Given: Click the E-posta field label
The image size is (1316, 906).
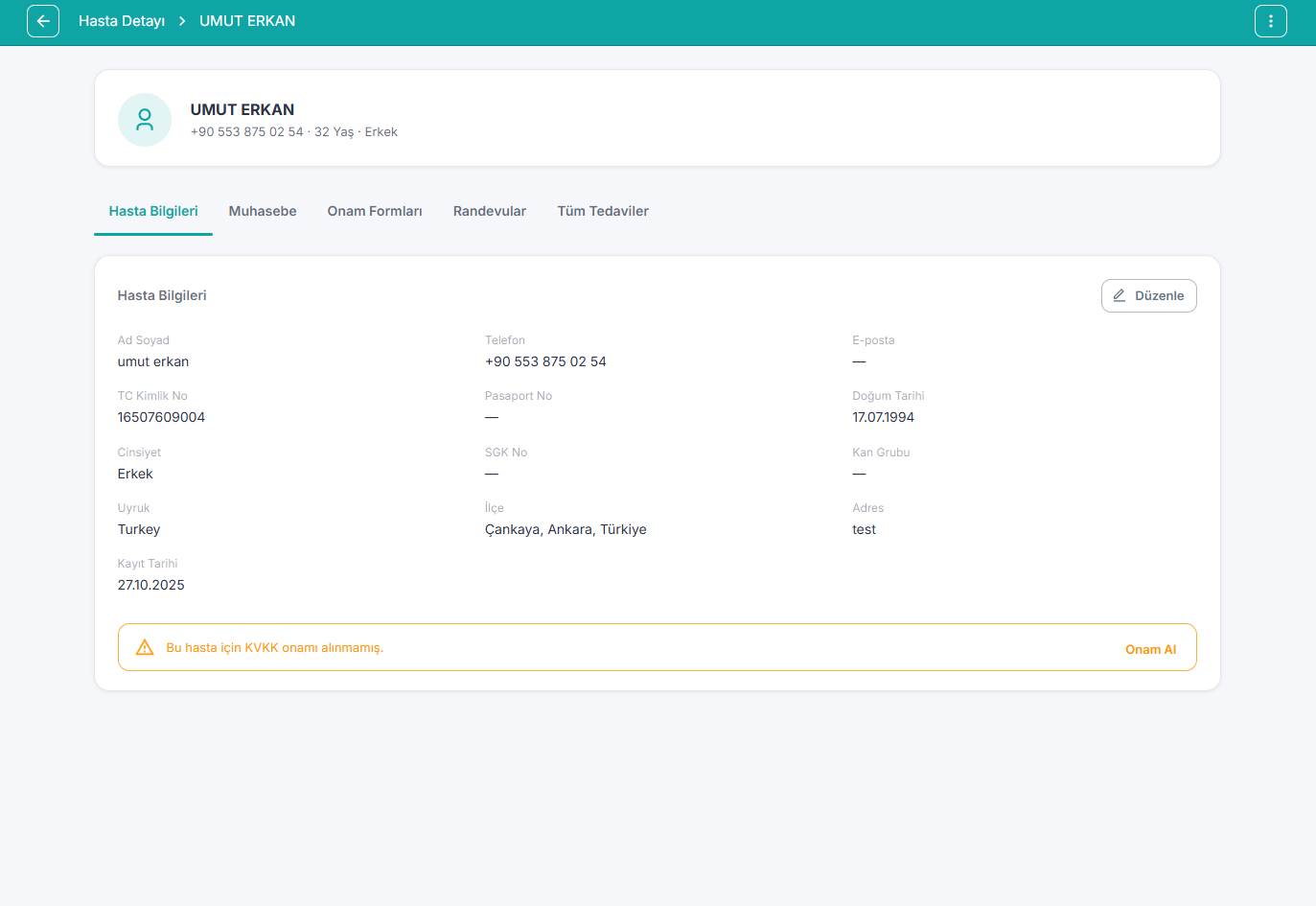Looking at the screenshot, I should point(873,340).
